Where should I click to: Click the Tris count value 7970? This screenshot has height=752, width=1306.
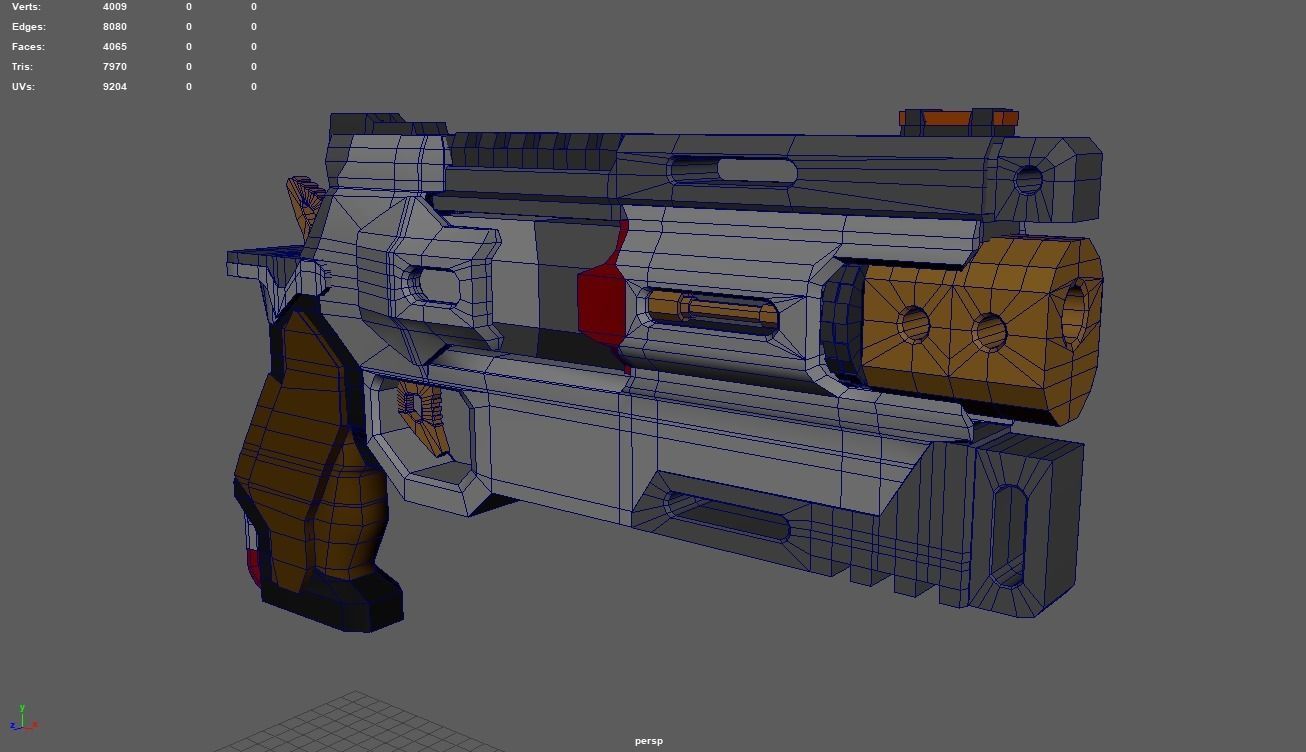(115, 67)
